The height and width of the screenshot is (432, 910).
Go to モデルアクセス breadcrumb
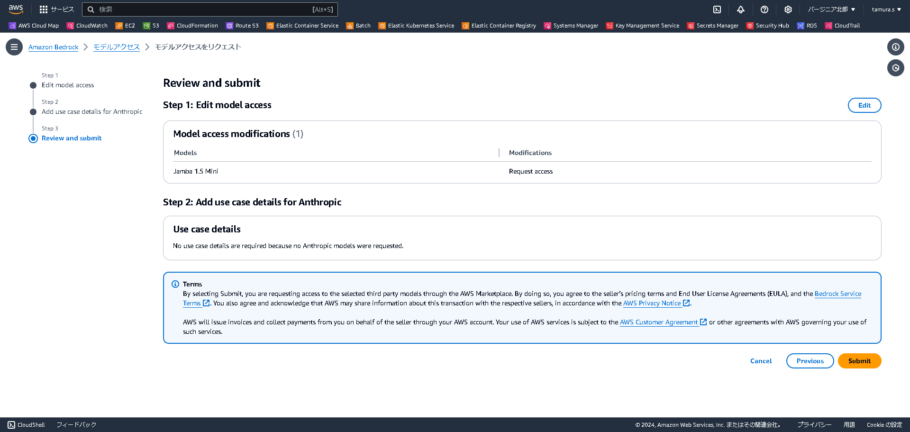coord(117,47)
